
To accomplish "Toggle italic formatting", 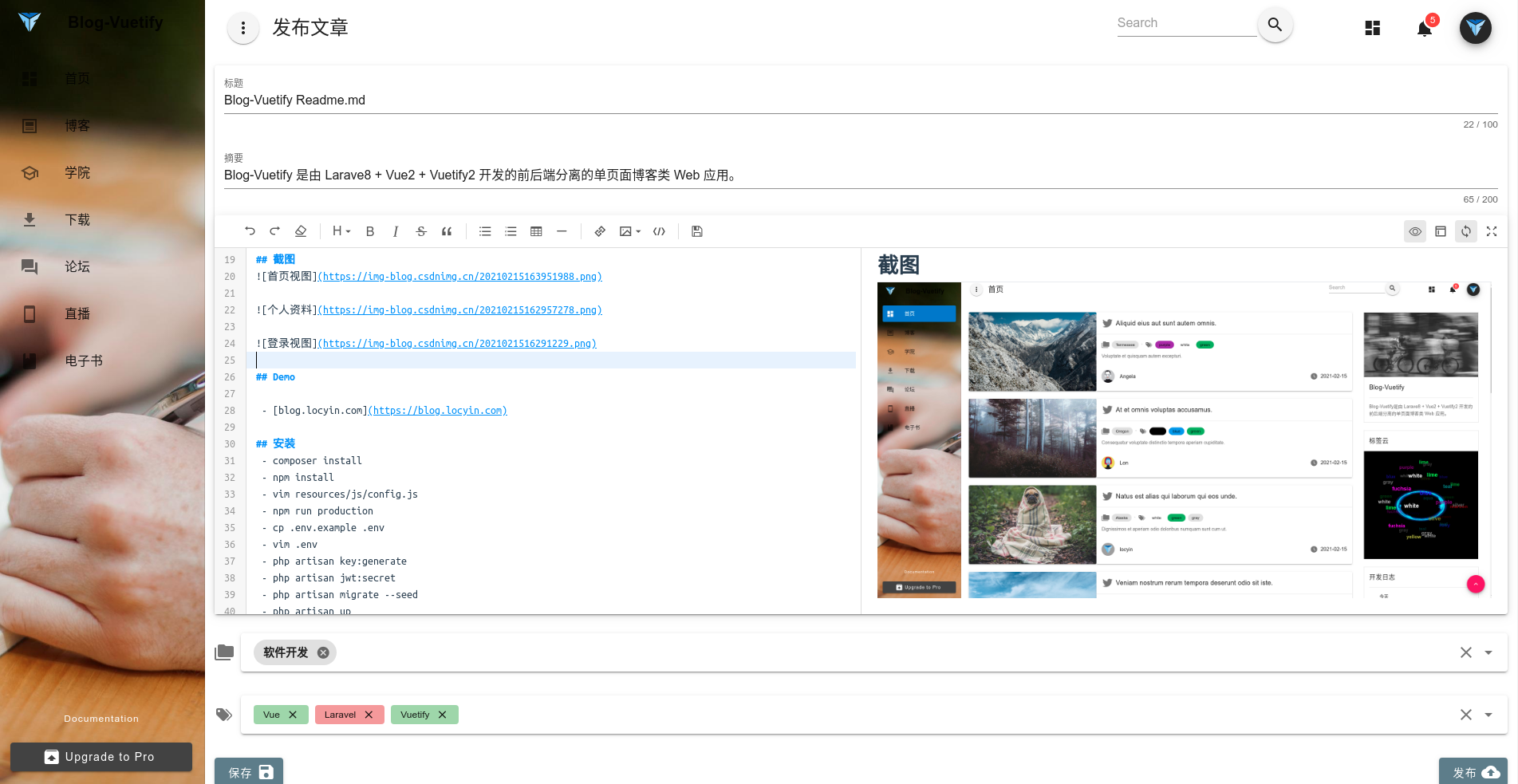I will (x=396, y=231).
